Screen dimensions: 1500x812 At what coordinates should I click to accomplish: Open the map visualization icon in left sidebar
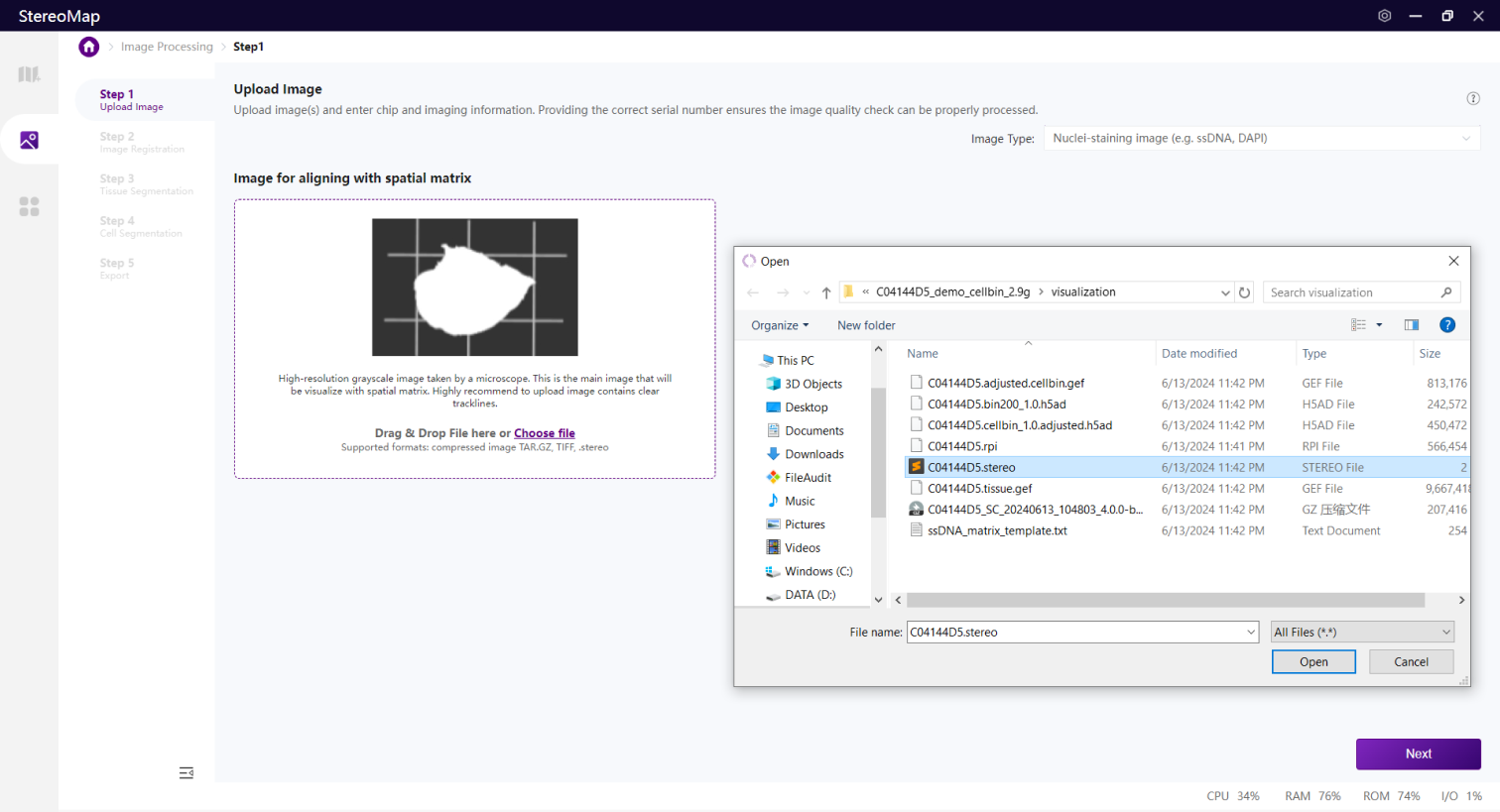point(29,74)
